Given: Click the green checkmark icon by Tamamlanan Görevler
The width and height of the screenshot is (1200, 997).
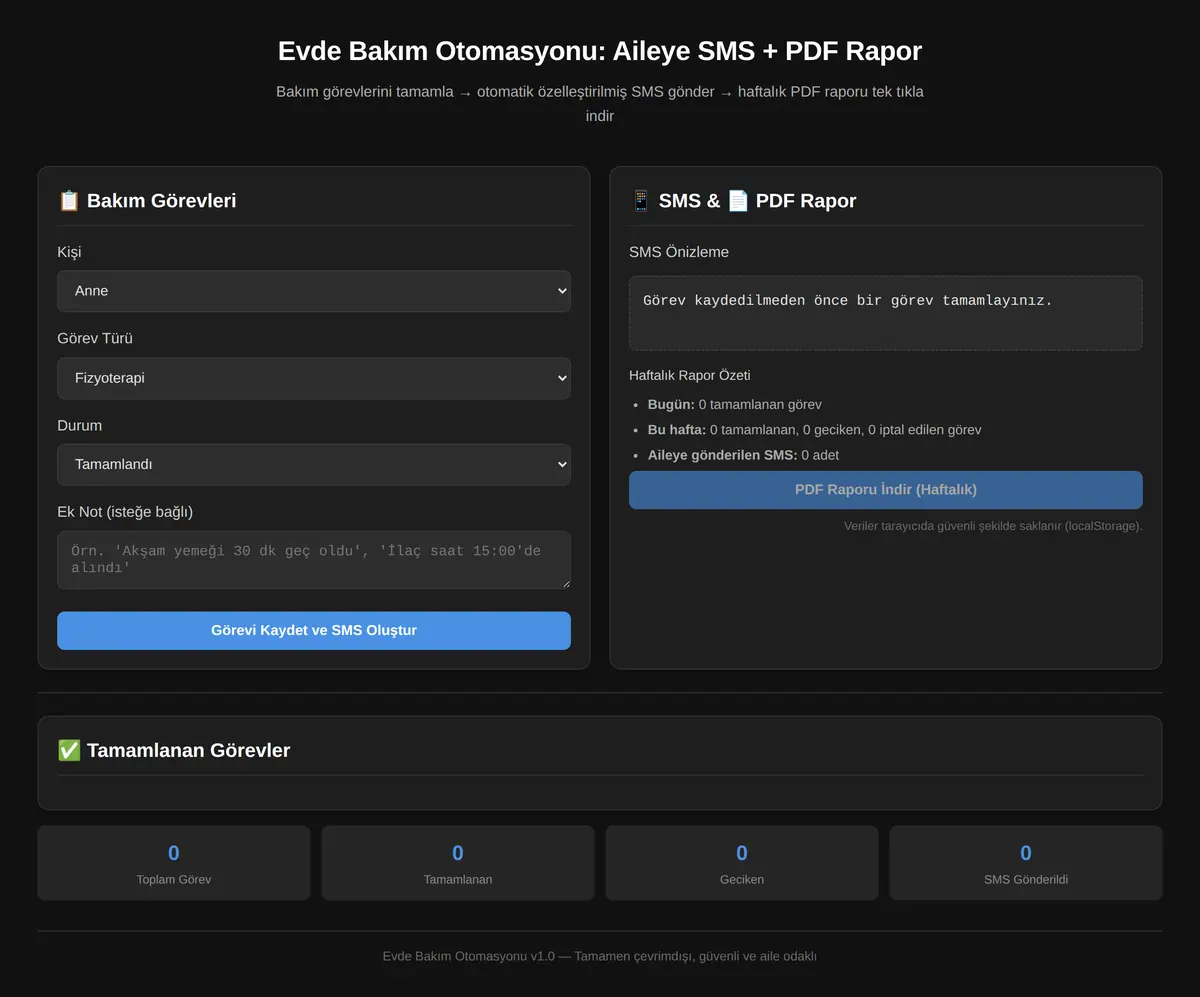Looking at the screenshot, I should (69, 750).
